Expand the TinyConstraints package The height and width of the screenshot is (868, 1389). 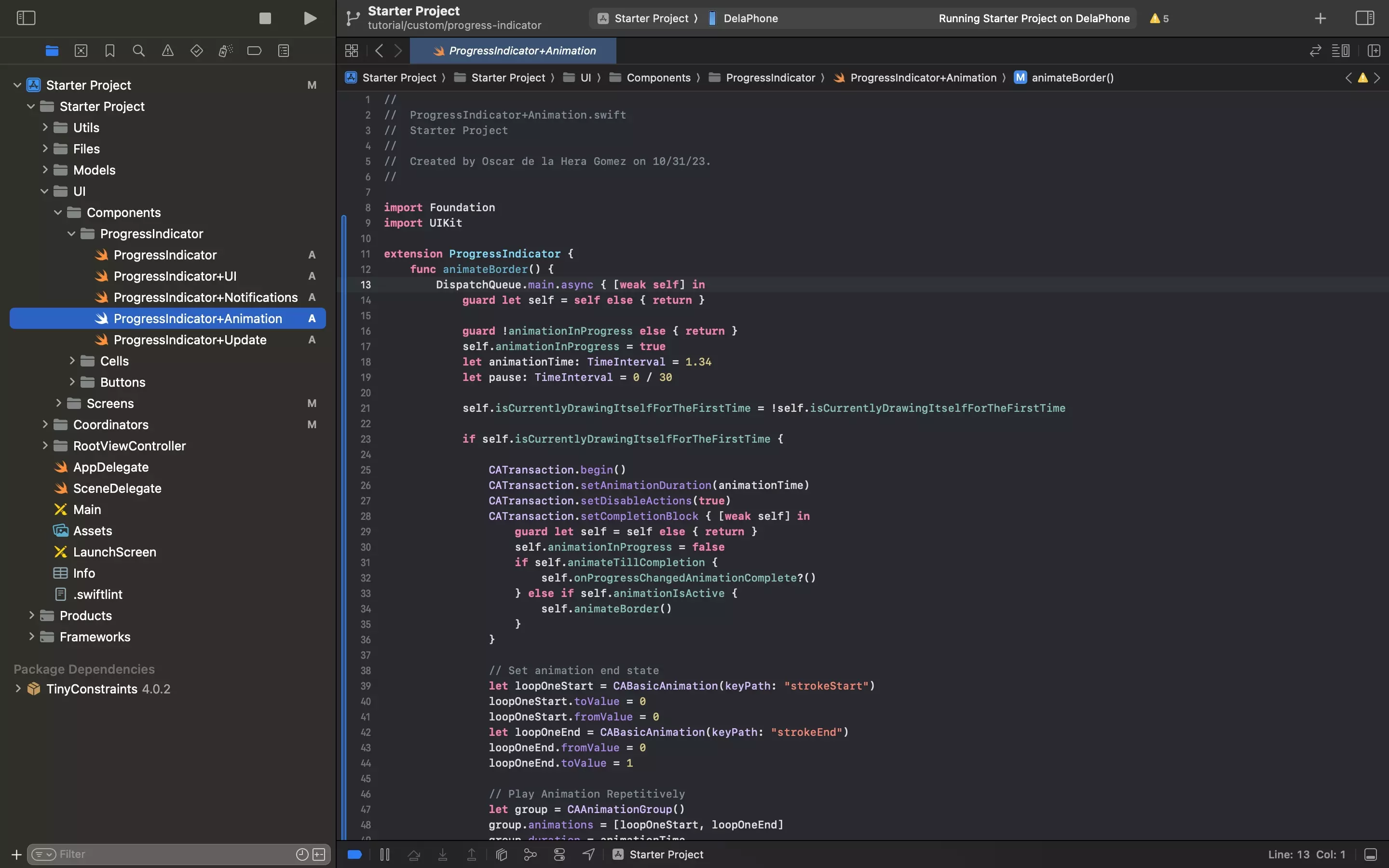(18, 688)
